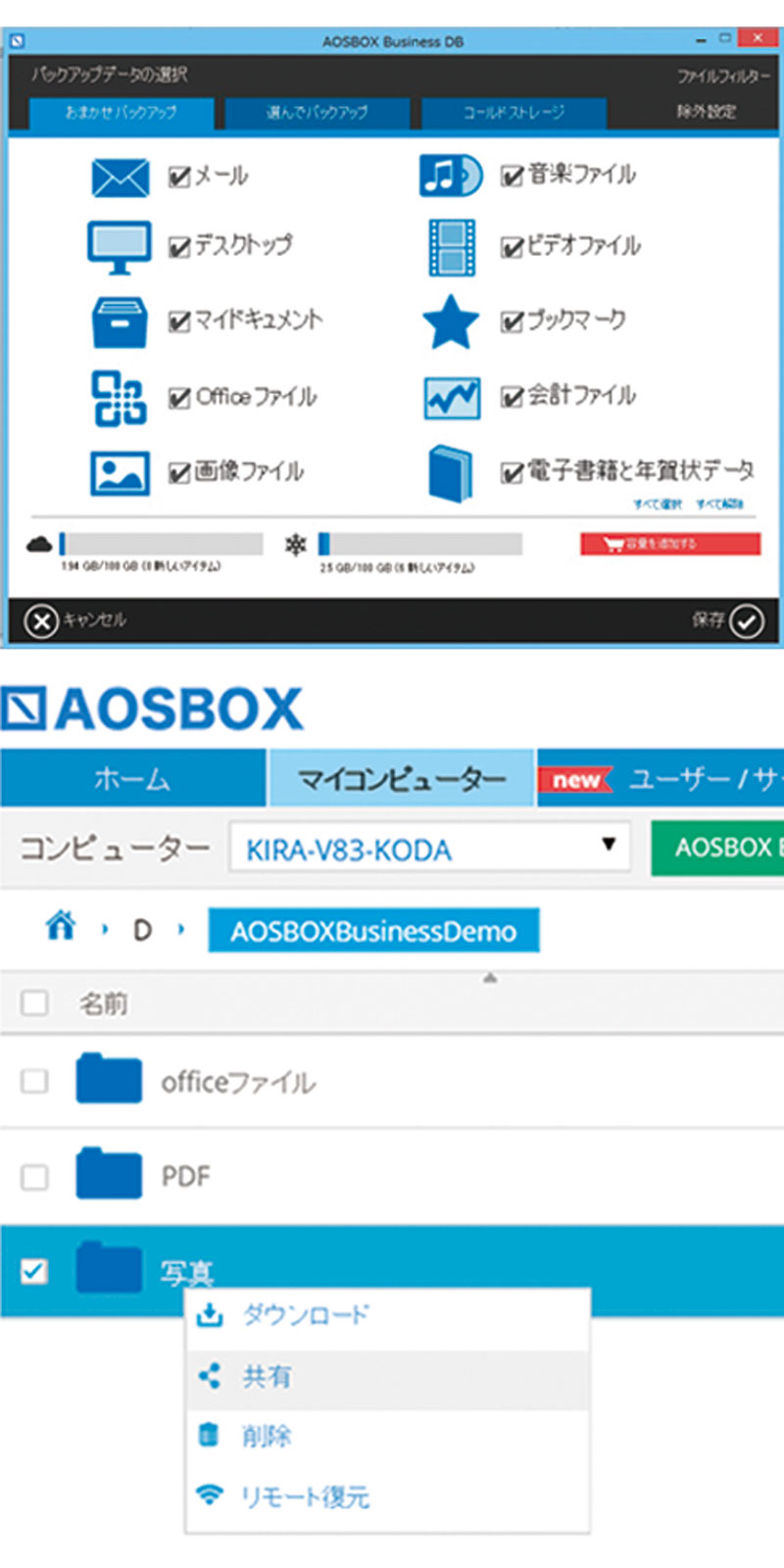Click the video files filmstrip icon
The width and height of the screenshot is (784, 1568).
point(451,247)
